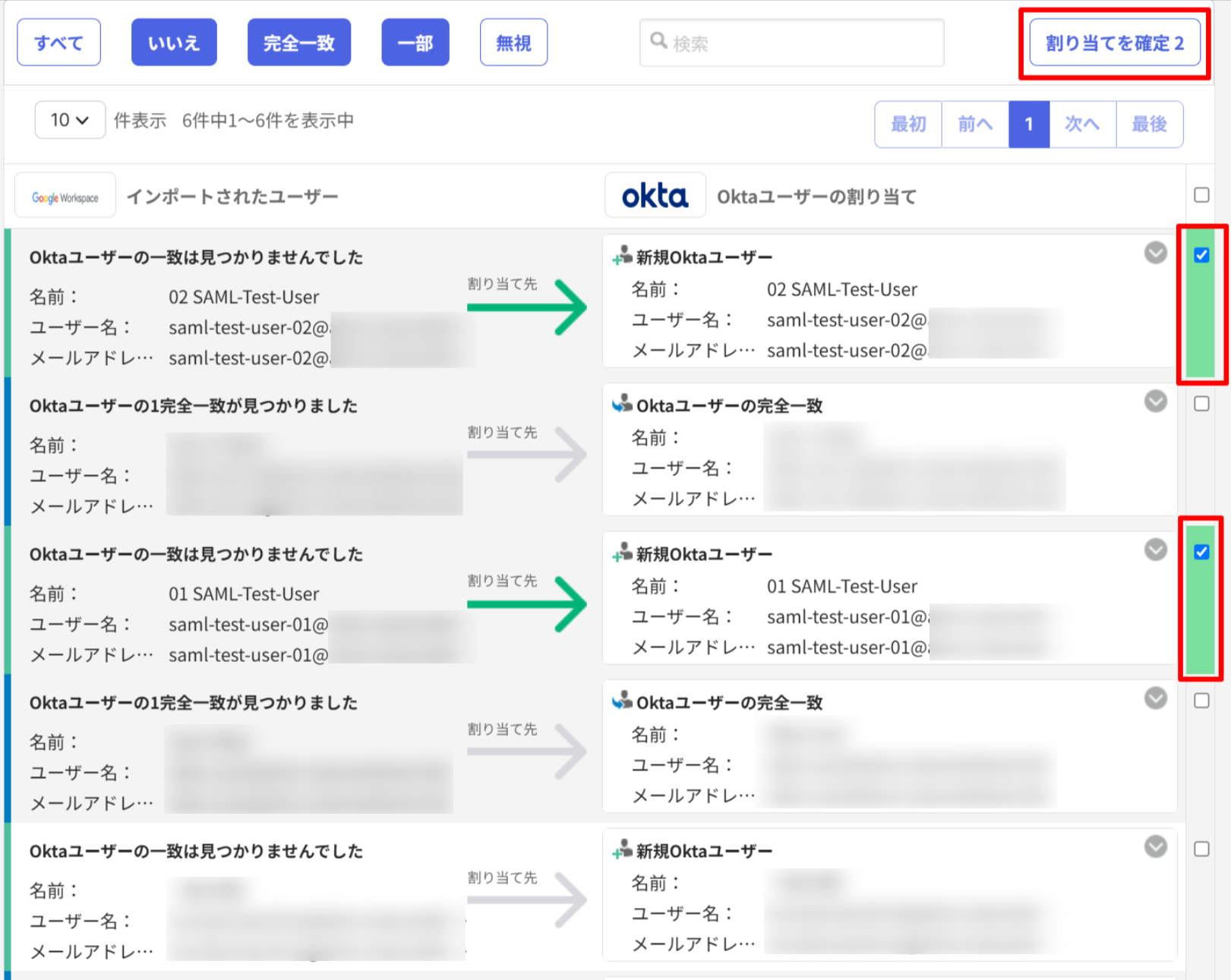Expand the last new Okta user row details

1154,846
